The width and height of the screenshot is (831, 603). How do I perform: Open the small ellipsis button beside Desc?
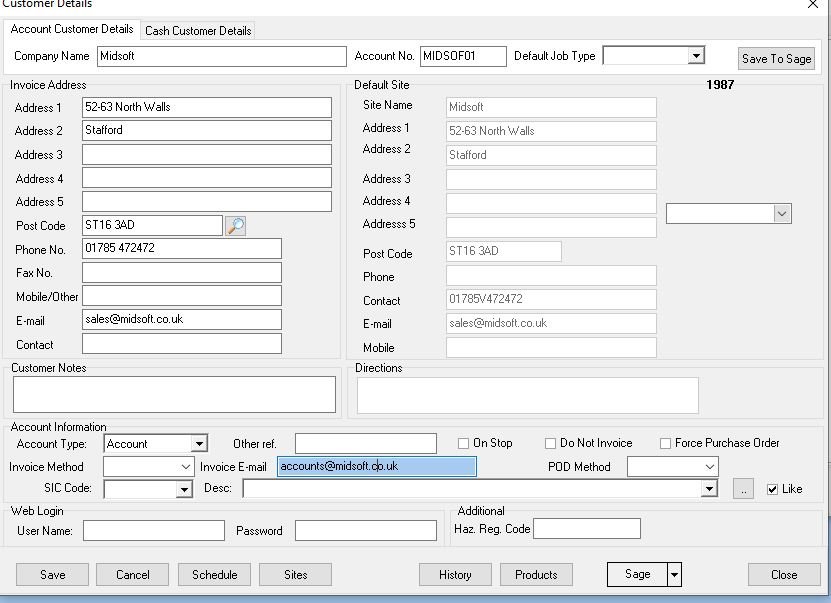743,489
